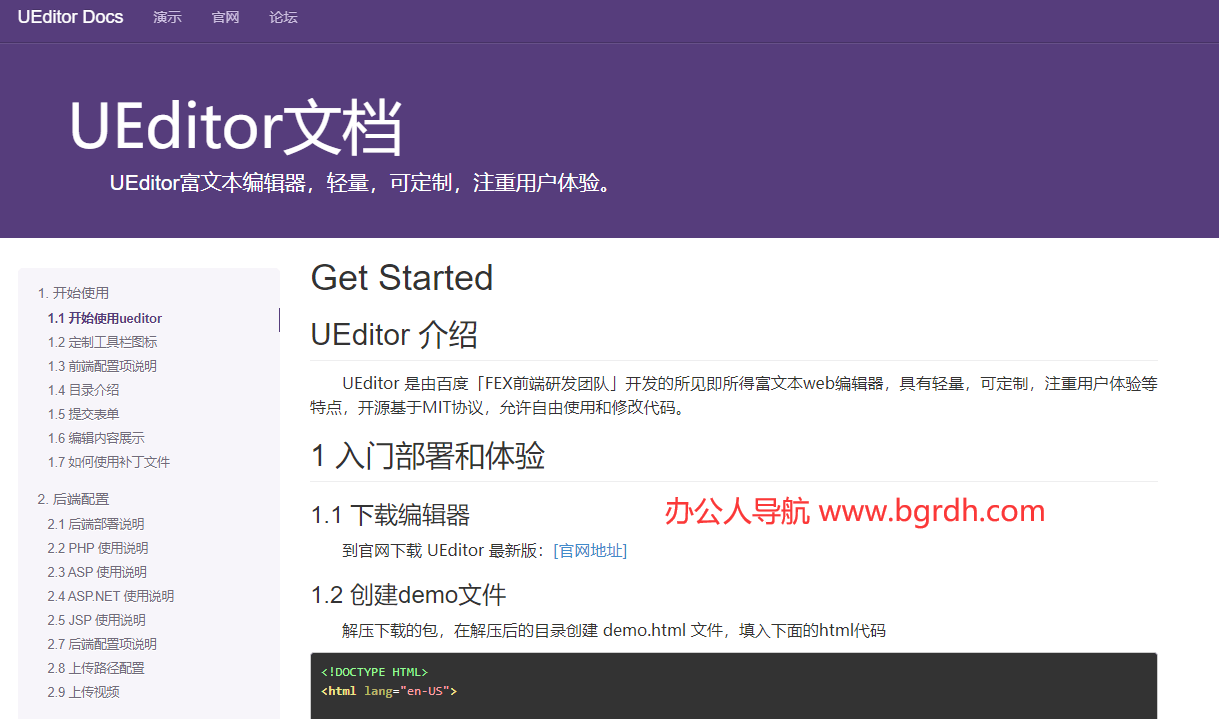Click the 官网 navigation item
Image resolution: width=1219 pixels, height=719 pixels.
[224, 17]
